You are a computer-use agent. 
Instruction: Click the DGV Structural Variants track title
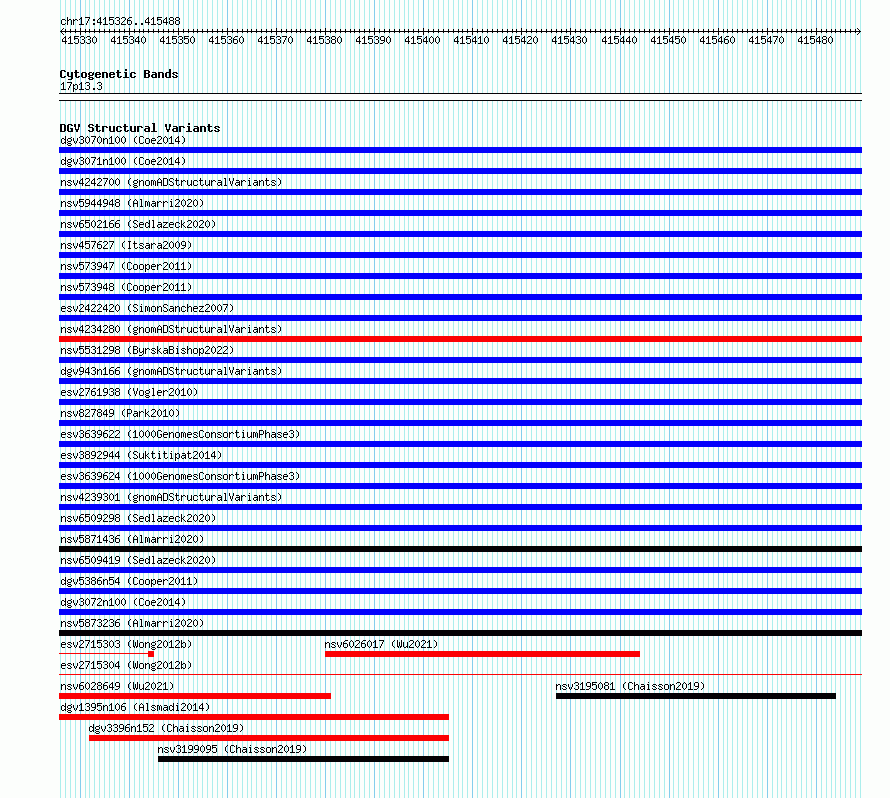click(x=140, y=128)
